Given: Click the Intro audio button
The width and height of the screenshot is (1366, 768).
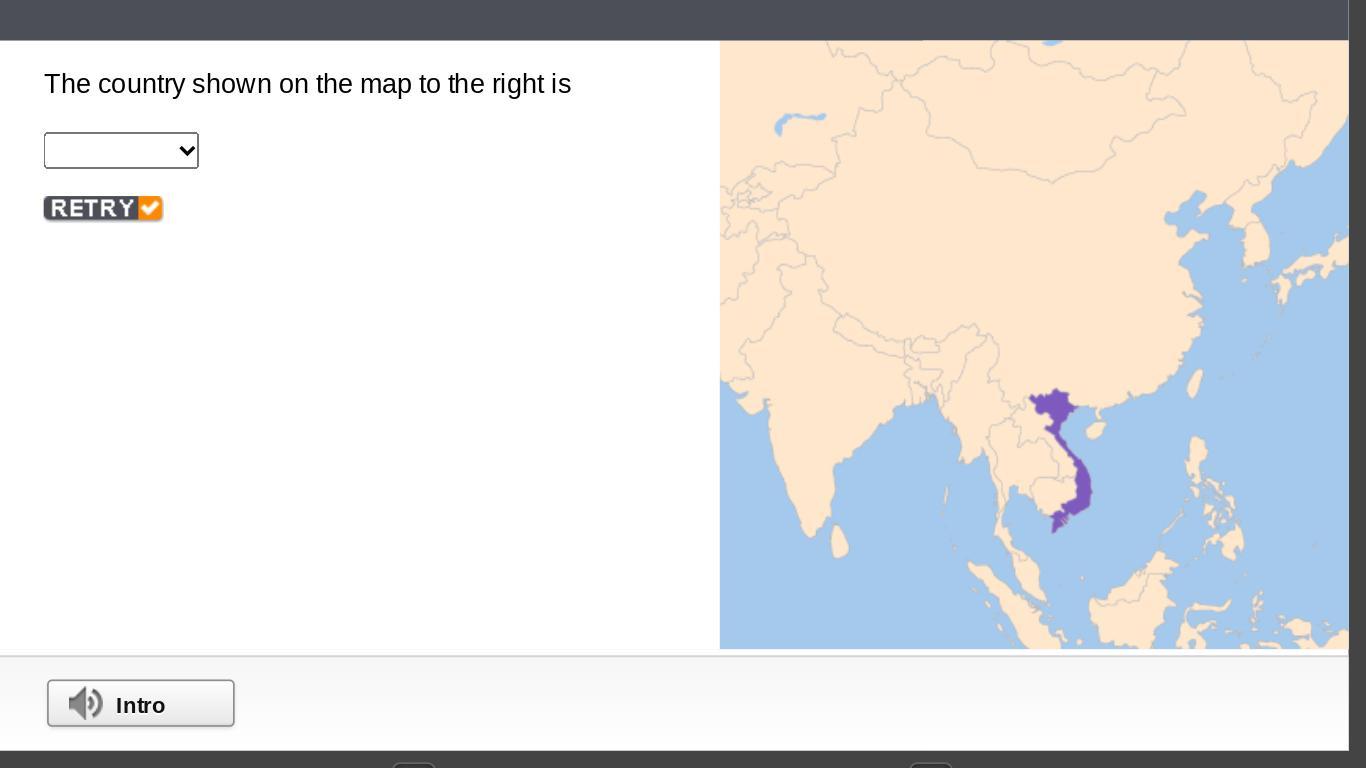Looking at the screenshot, I should click(x=141, y=704).
